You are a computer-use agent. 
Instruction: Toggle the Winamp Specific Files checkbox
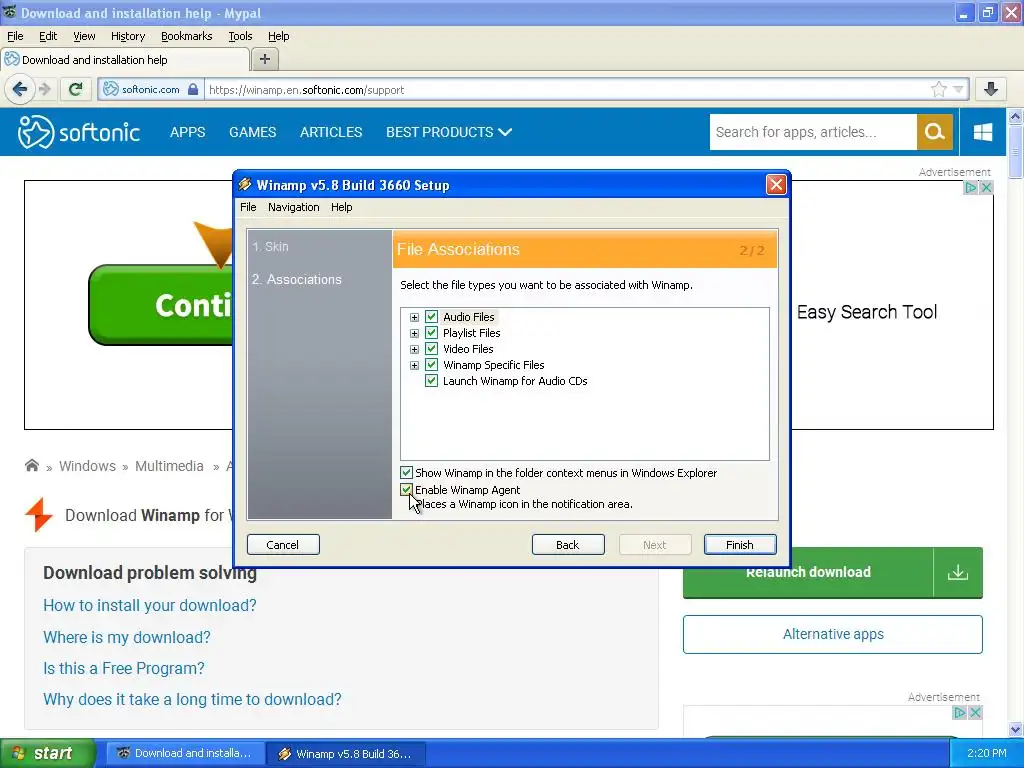(x=431, y=364)
